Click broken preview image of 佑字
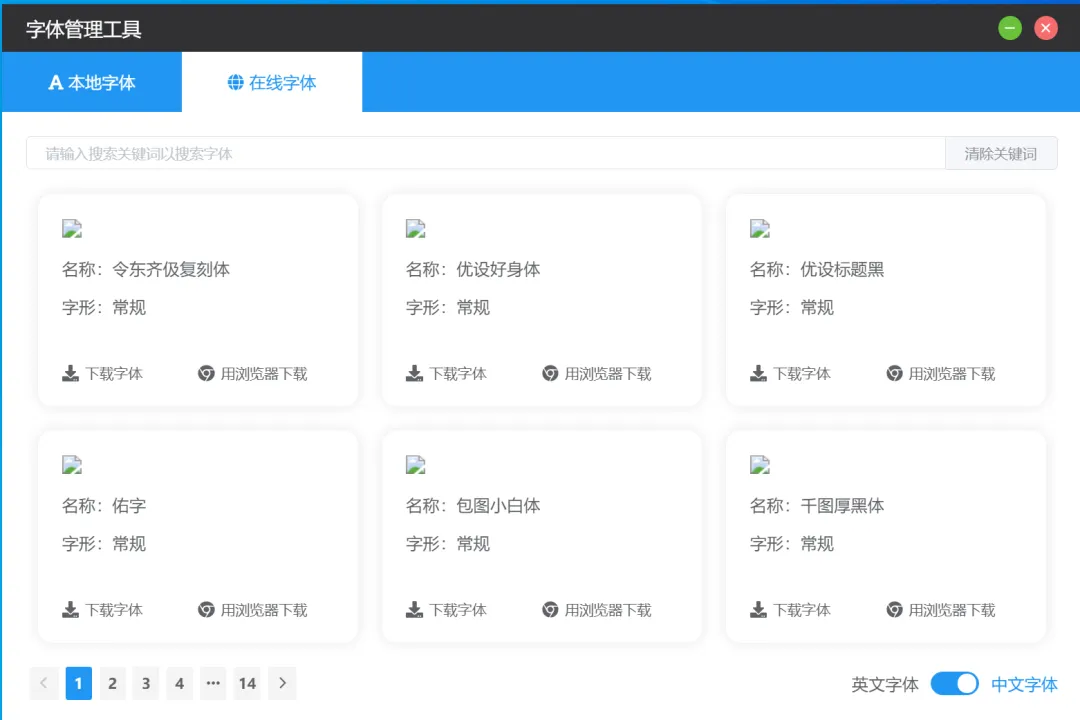Screen dimensions: 1080x720 pyautogui.click(x=72, y=465)
